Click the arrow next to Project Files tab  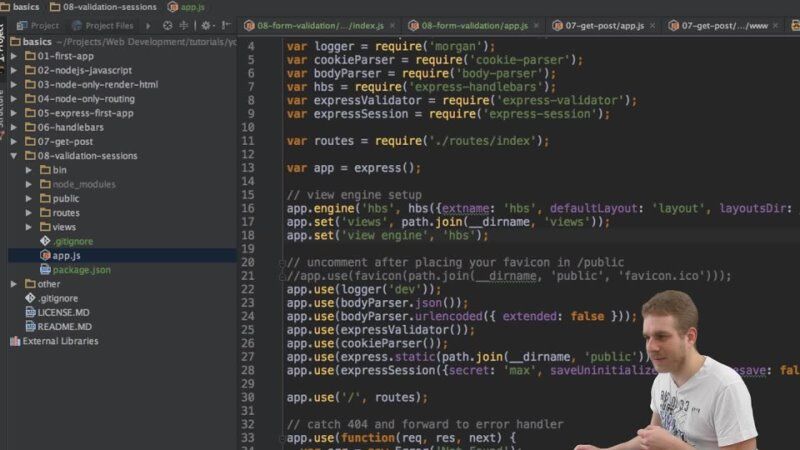pos(148,26)
